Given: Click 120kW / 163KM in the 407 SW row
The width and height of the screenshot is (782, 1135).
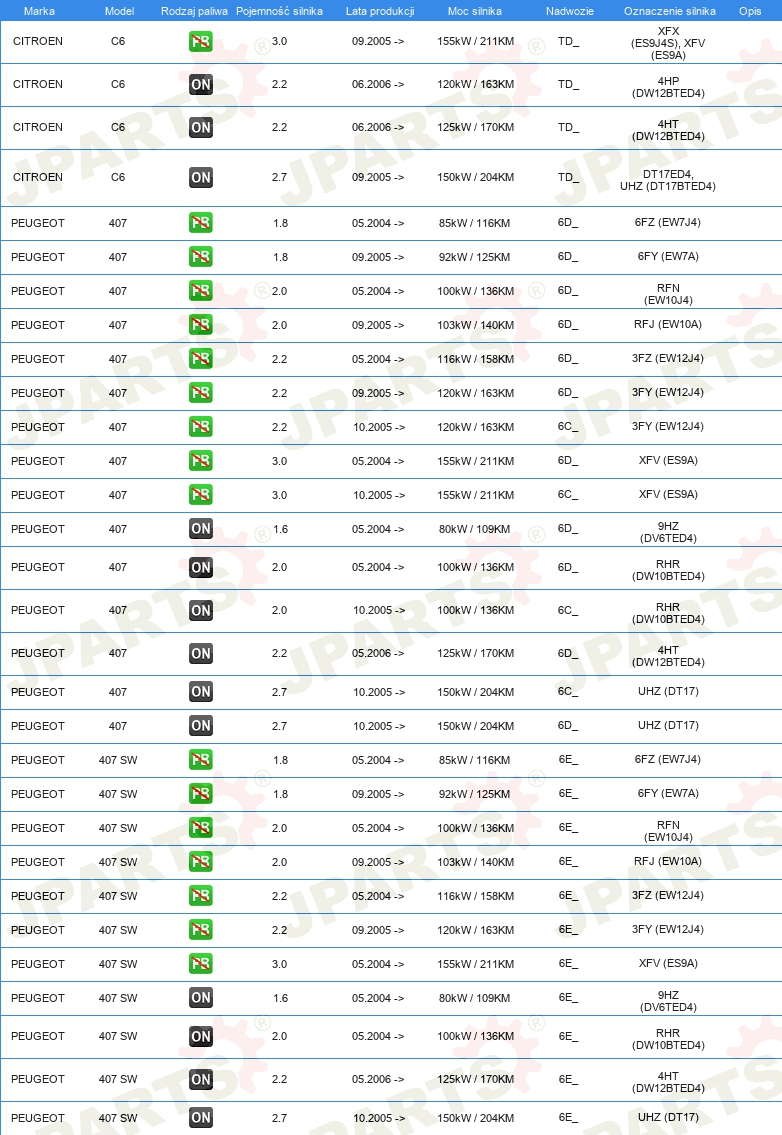Looking at the screenshot, I should click(x=476, y=930).
